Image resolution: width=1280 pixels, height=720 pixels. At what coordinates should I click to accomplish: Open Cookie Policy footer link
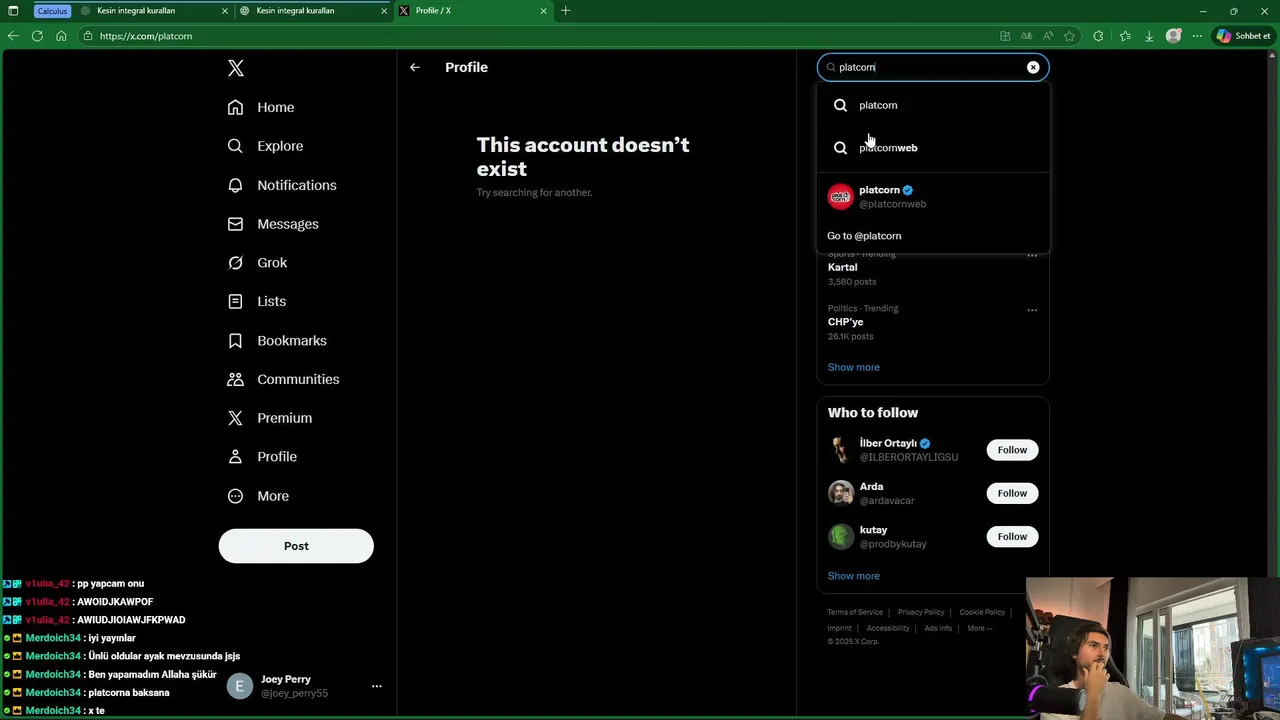click(982, 612)
